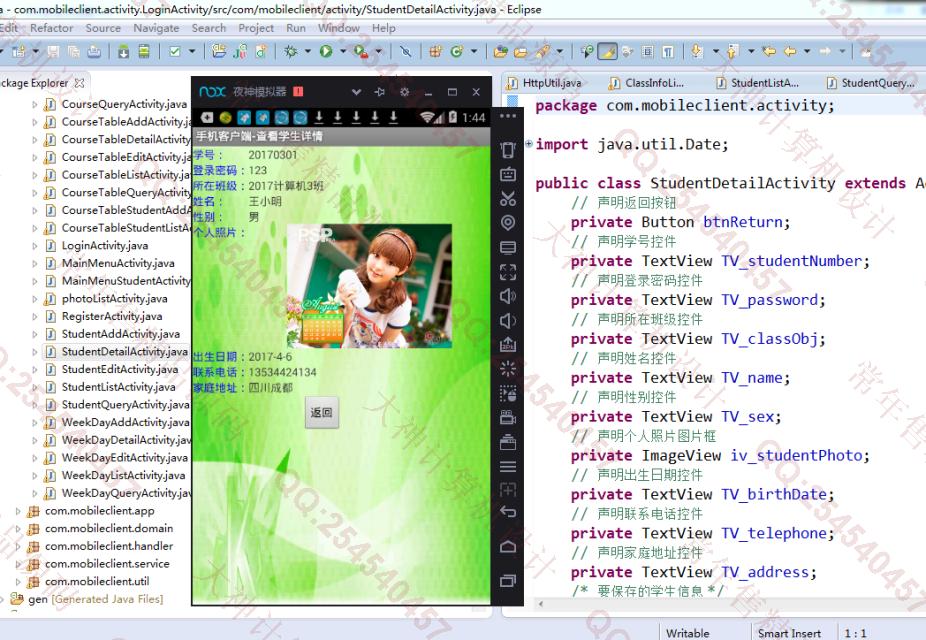Open the Run dropdown arrow

[x=343, y=52]
